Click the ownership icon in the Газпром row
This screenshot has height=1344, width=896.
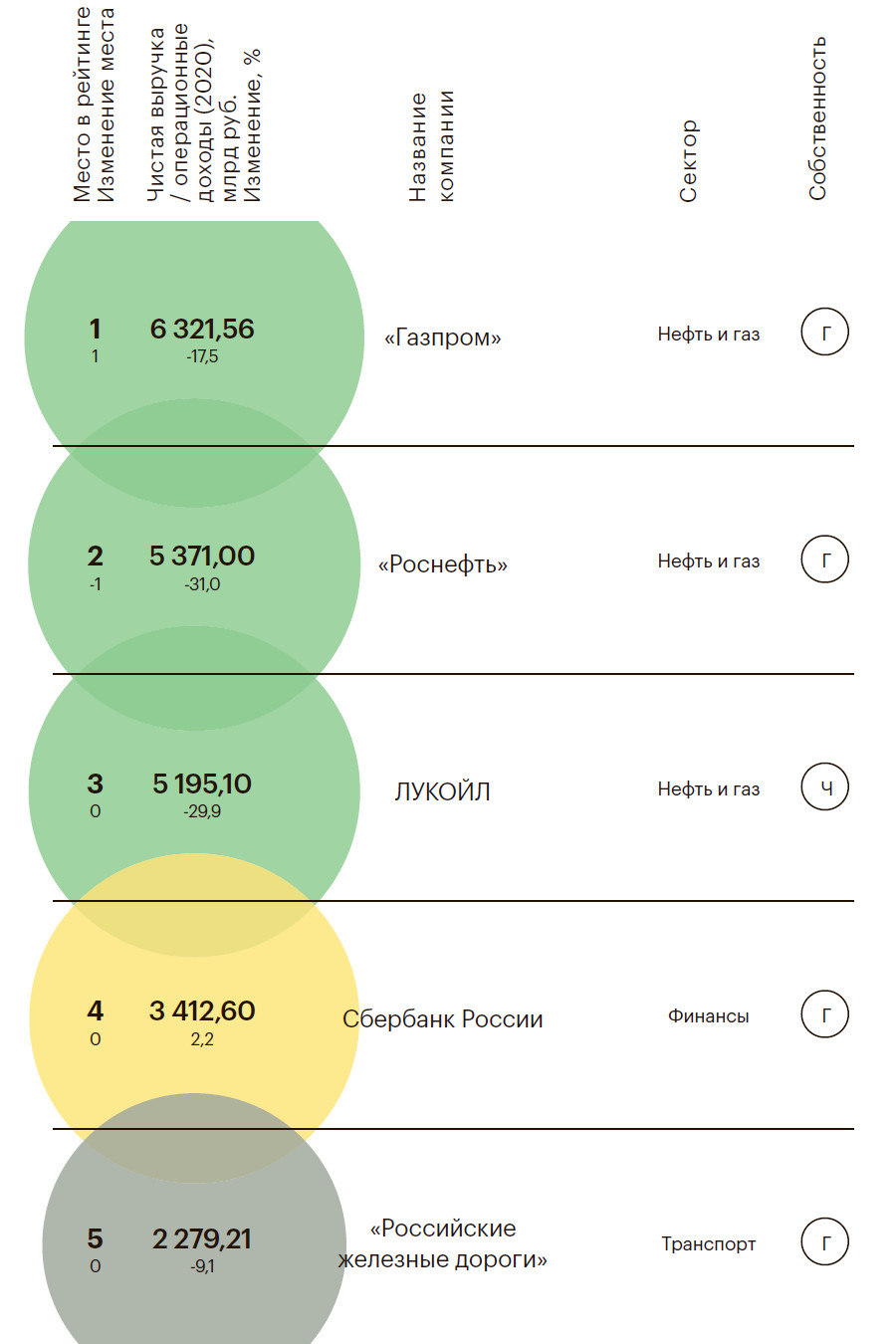click(x=824, y=334)
